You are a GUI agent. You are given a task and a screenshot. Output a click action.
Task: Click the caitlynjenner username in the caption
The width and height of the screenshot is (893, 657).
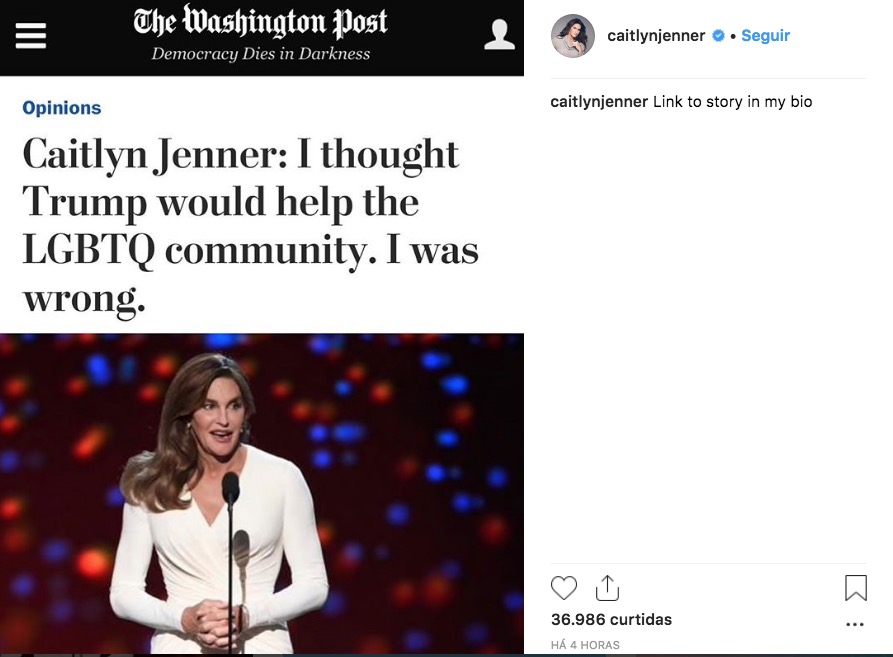pyautogui.click(x=598, y=101)
